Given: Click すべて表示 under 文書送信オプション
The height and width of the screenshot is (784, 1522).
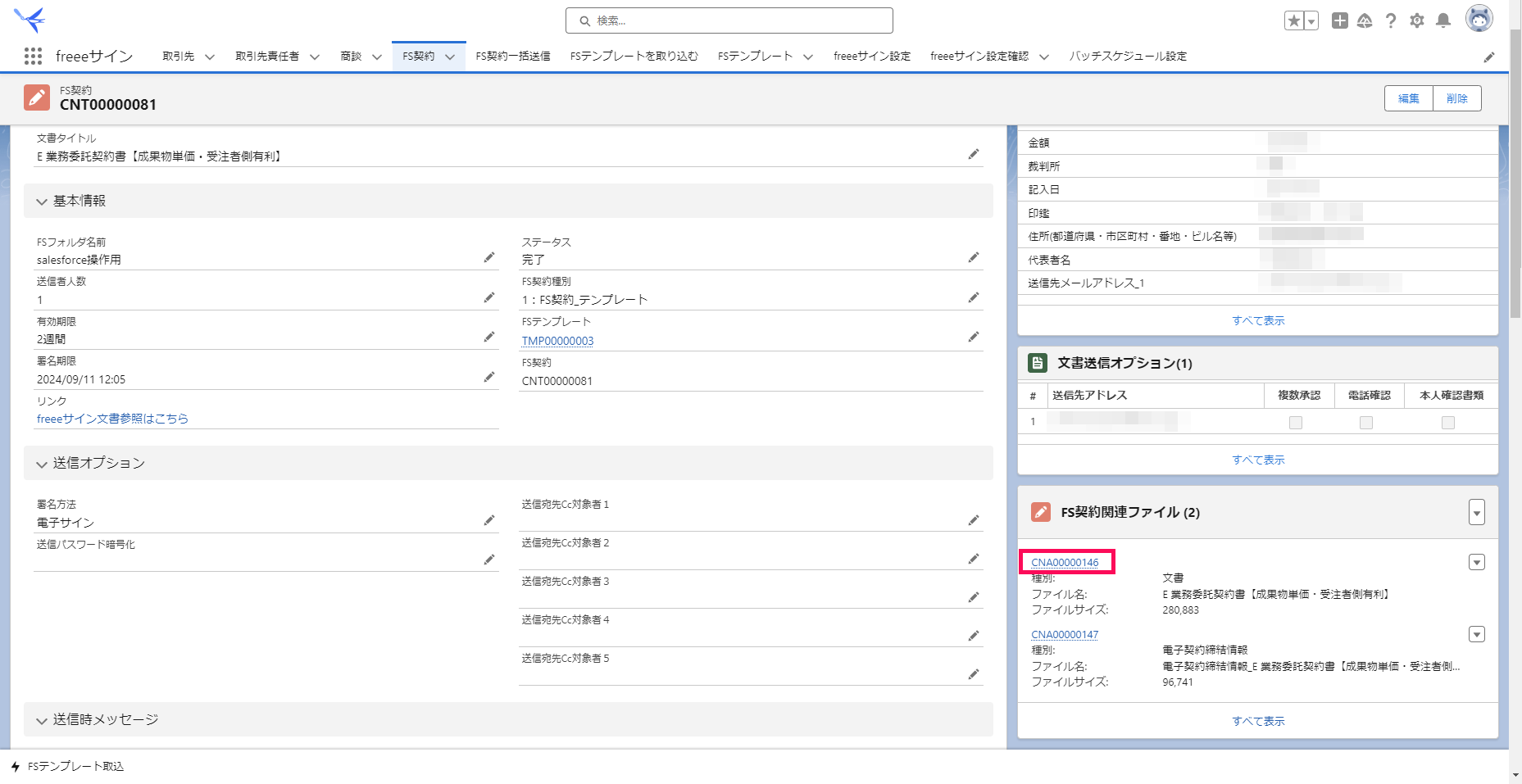Looking at the screenshot, I should (1258, 460).
